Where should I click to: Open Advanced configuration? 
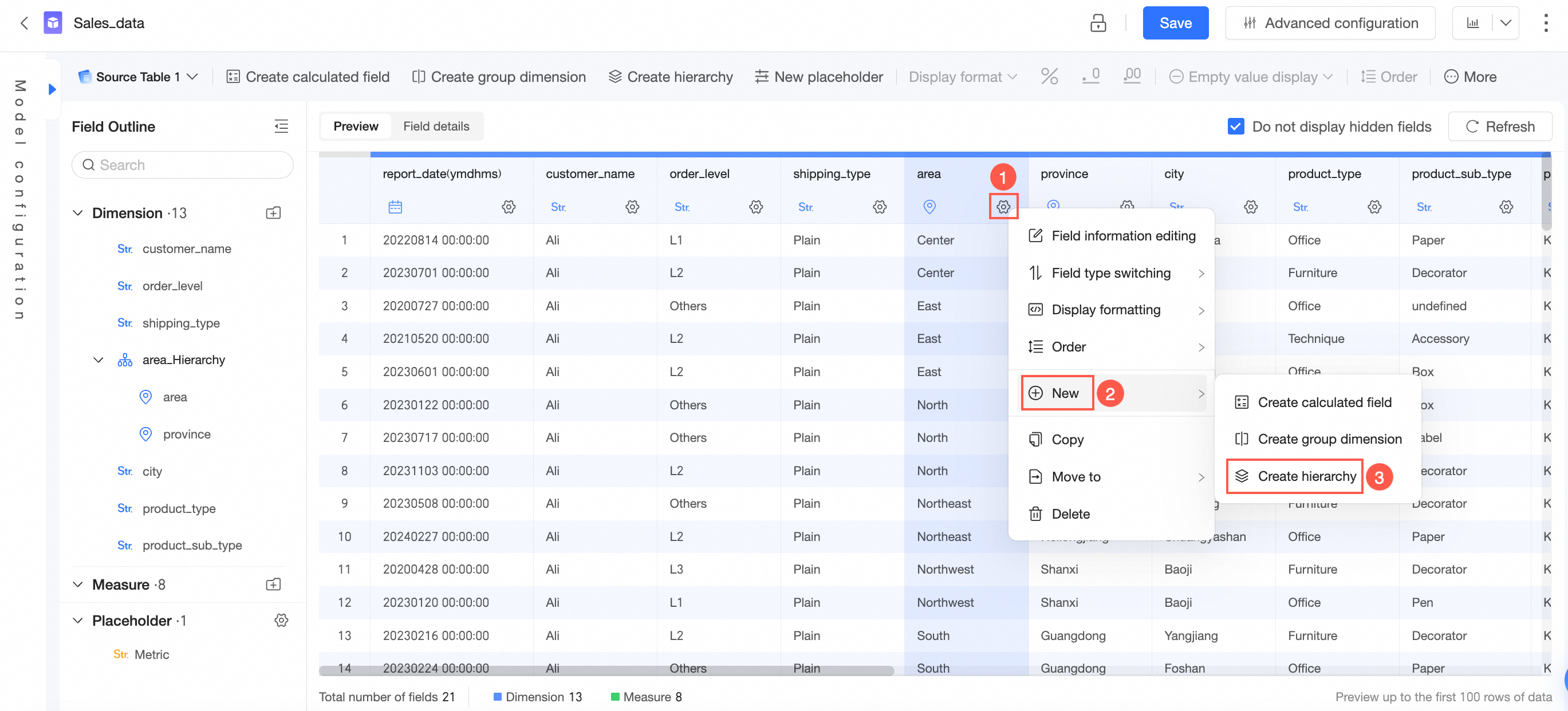[1330, 23]
